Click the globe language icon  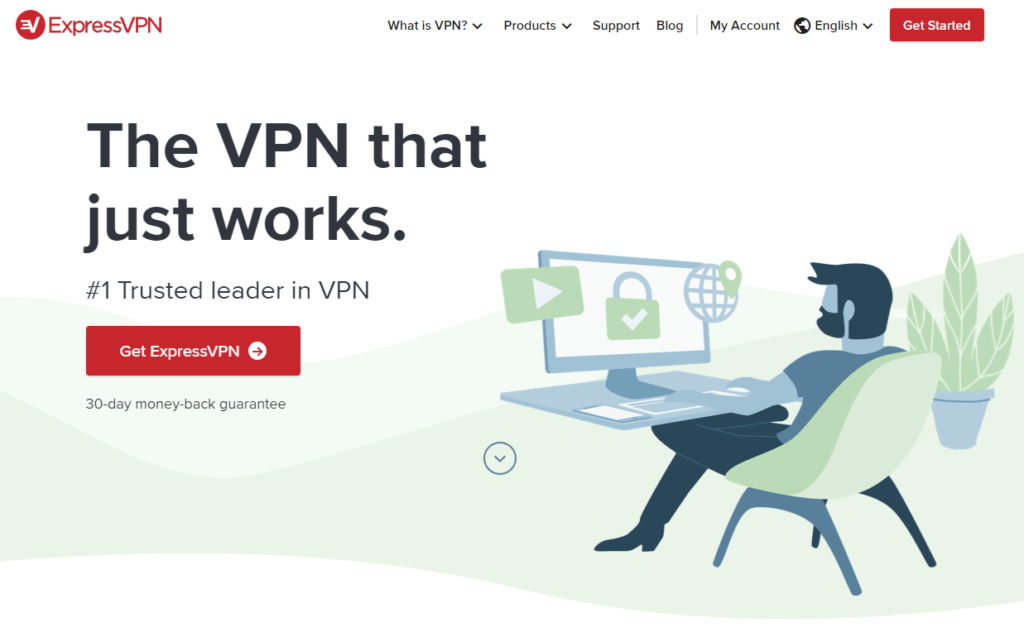pos(802,25)
